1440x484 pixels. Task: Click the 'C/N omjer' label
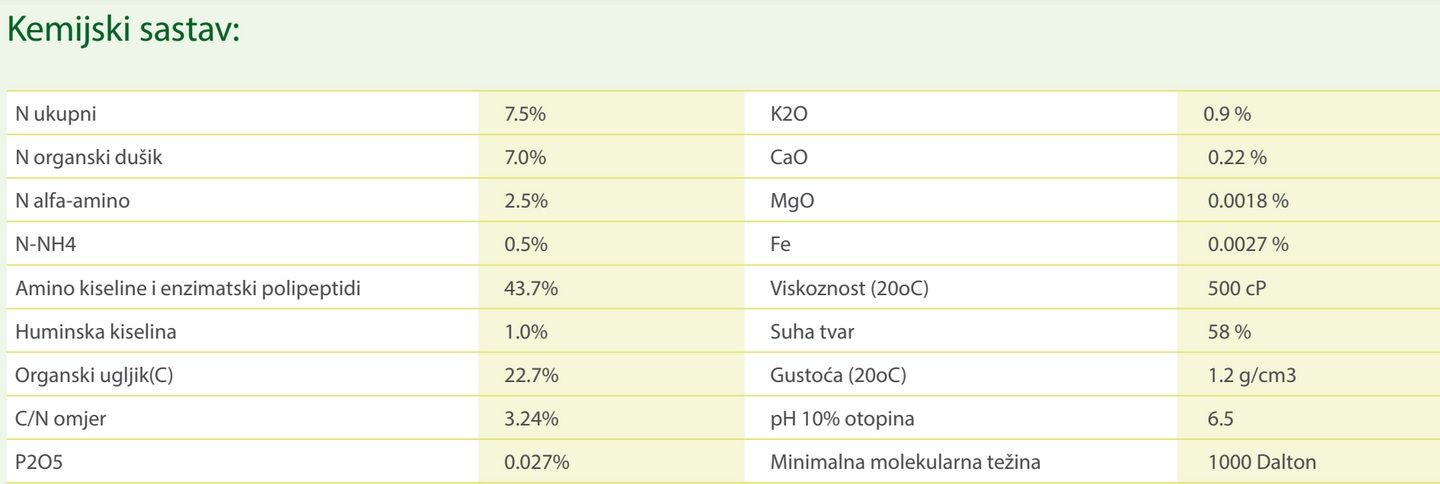(61, 419)
